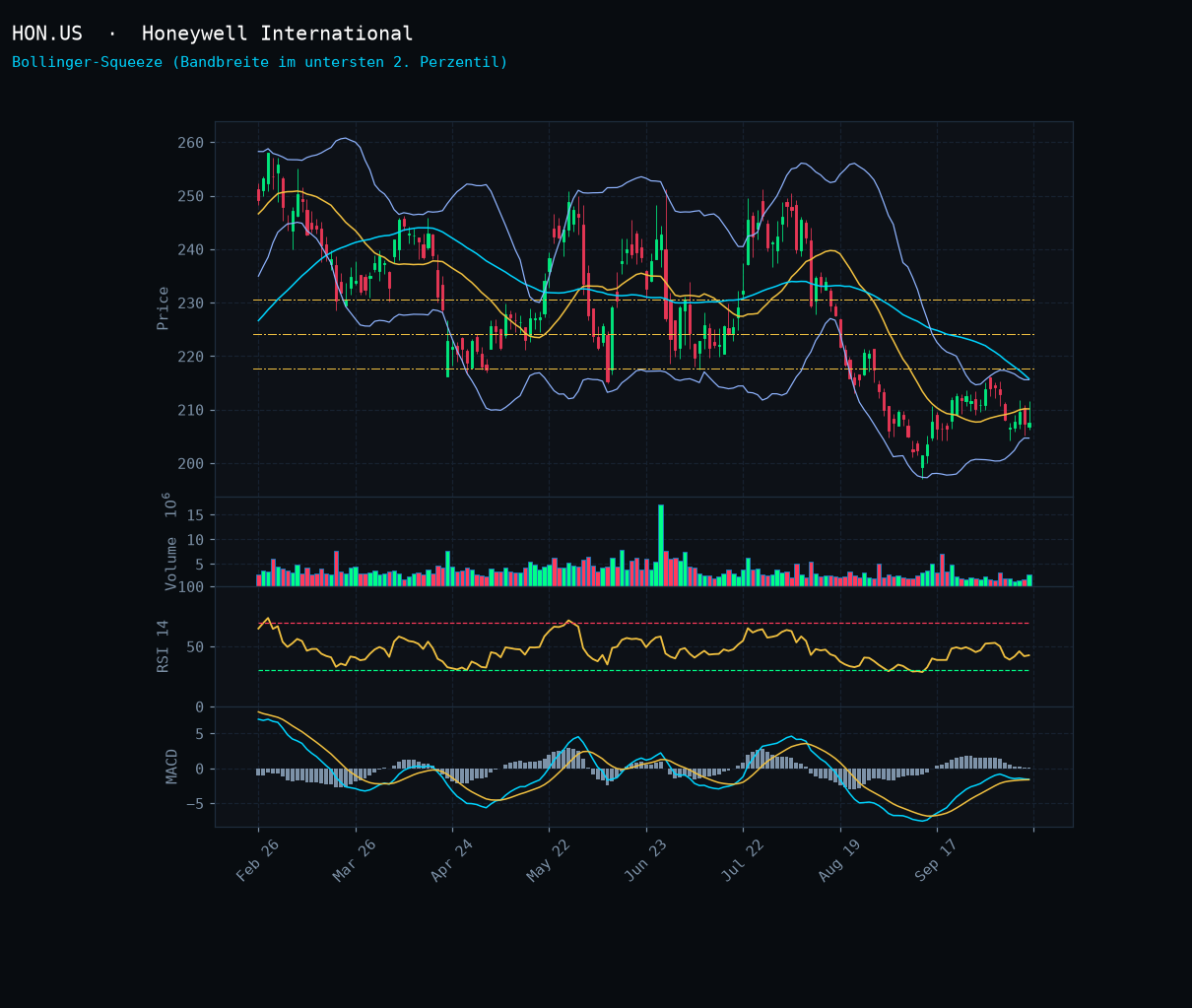The height and width of the screenshot is (1008, 1192).
Task: Click the "MACD" axis label
Action: 171,767
